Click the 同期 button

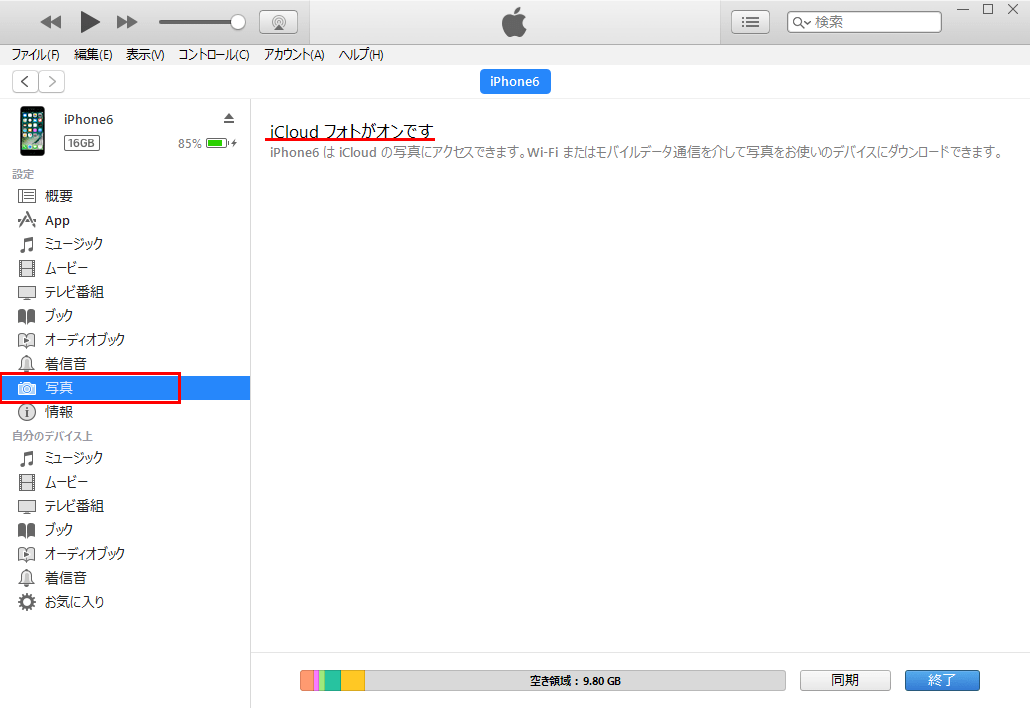click(x=844, y=680)
